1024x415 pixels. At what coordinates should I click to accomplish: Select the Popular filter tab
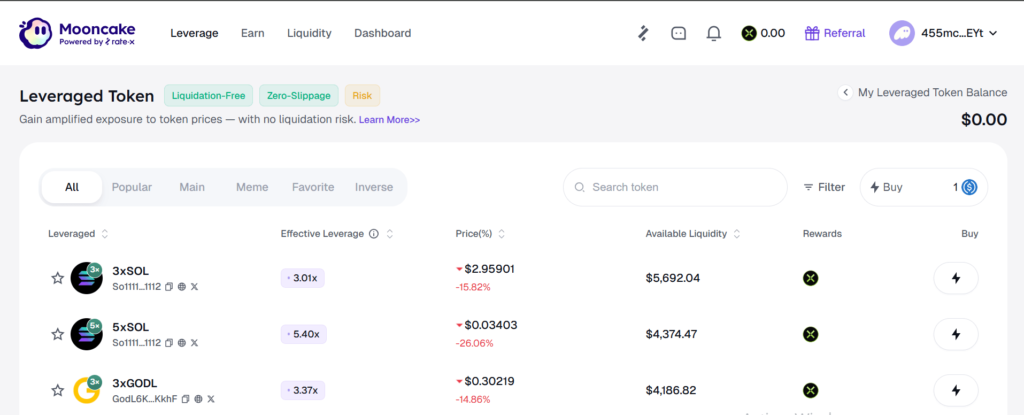pos(132,188)
